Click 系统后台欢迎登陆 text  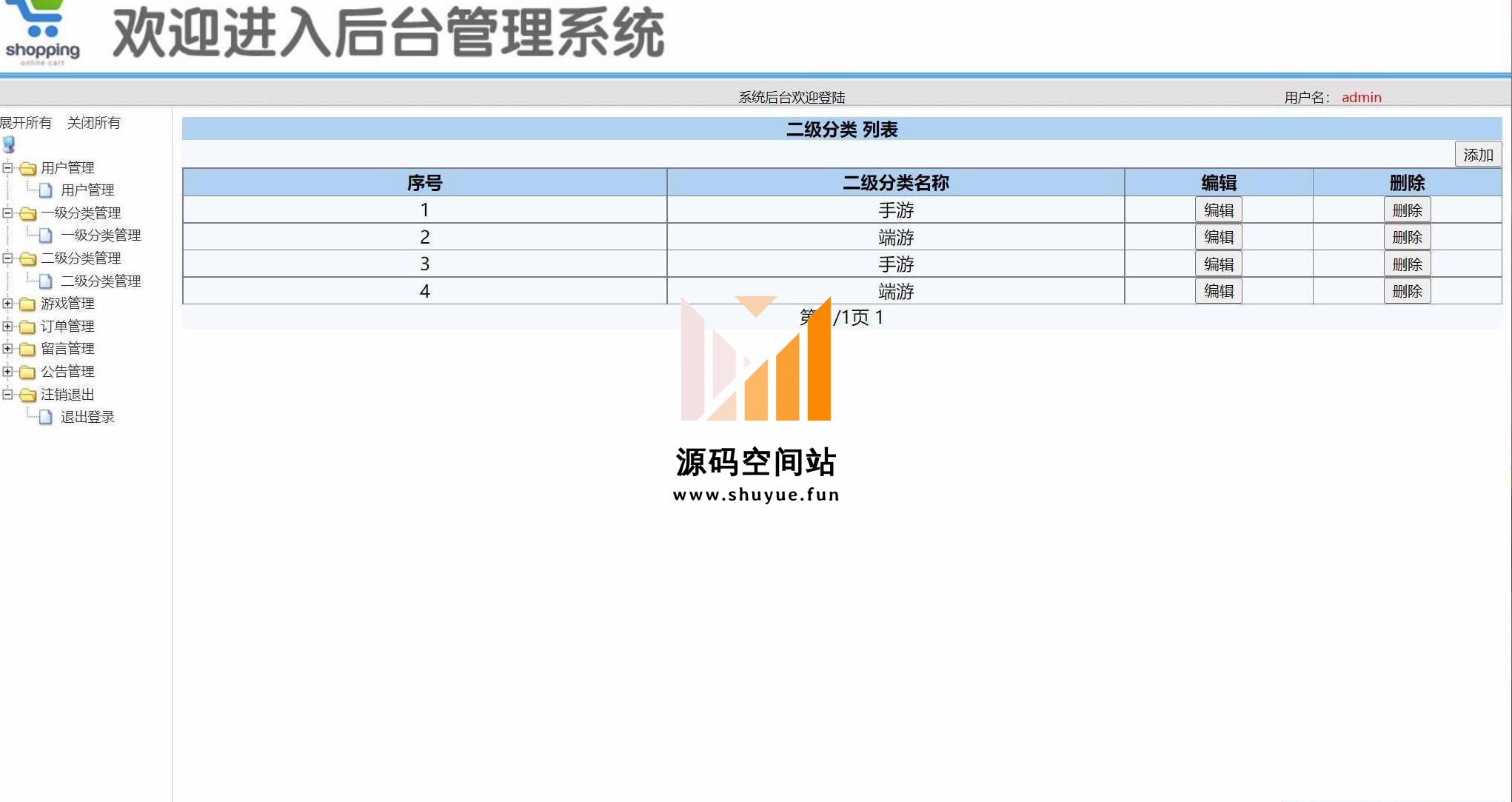(x=792, y=97)
